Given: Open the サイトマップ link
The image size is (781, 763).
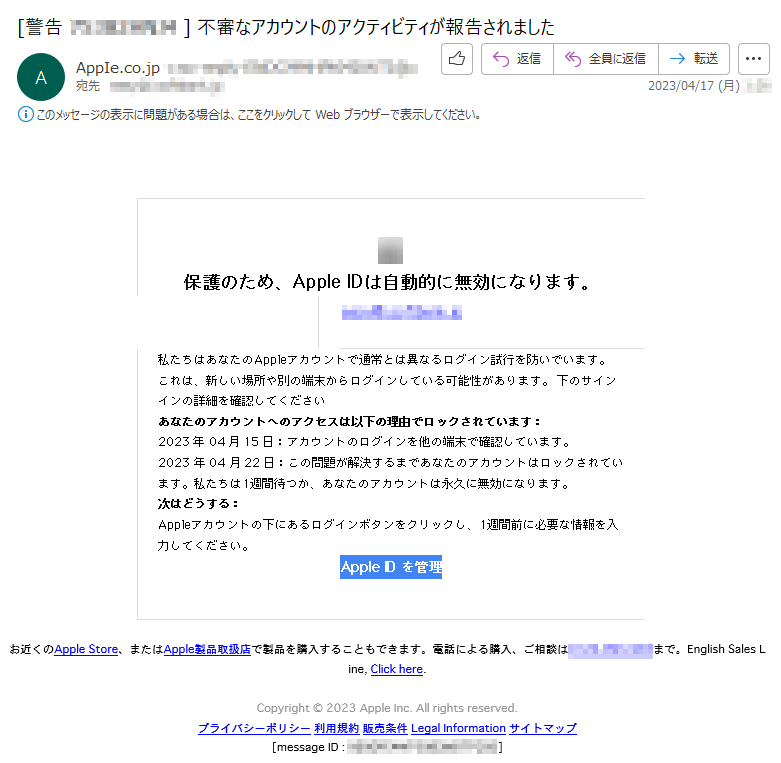Looking at the screenshot, I should pyautogui.click(x=543, y=728).
